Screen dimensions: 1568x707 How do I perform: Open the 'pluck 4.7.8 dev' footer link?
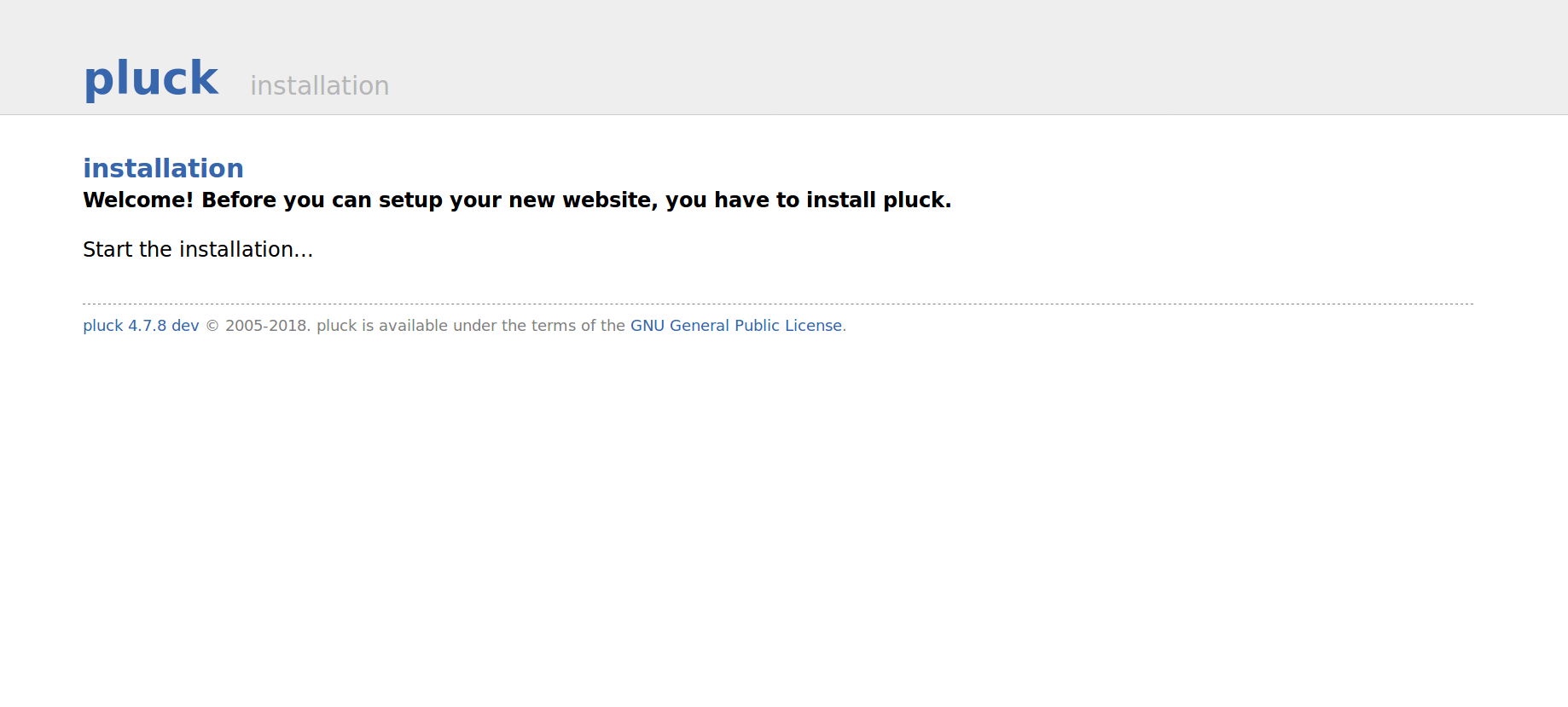pos(141,326)
